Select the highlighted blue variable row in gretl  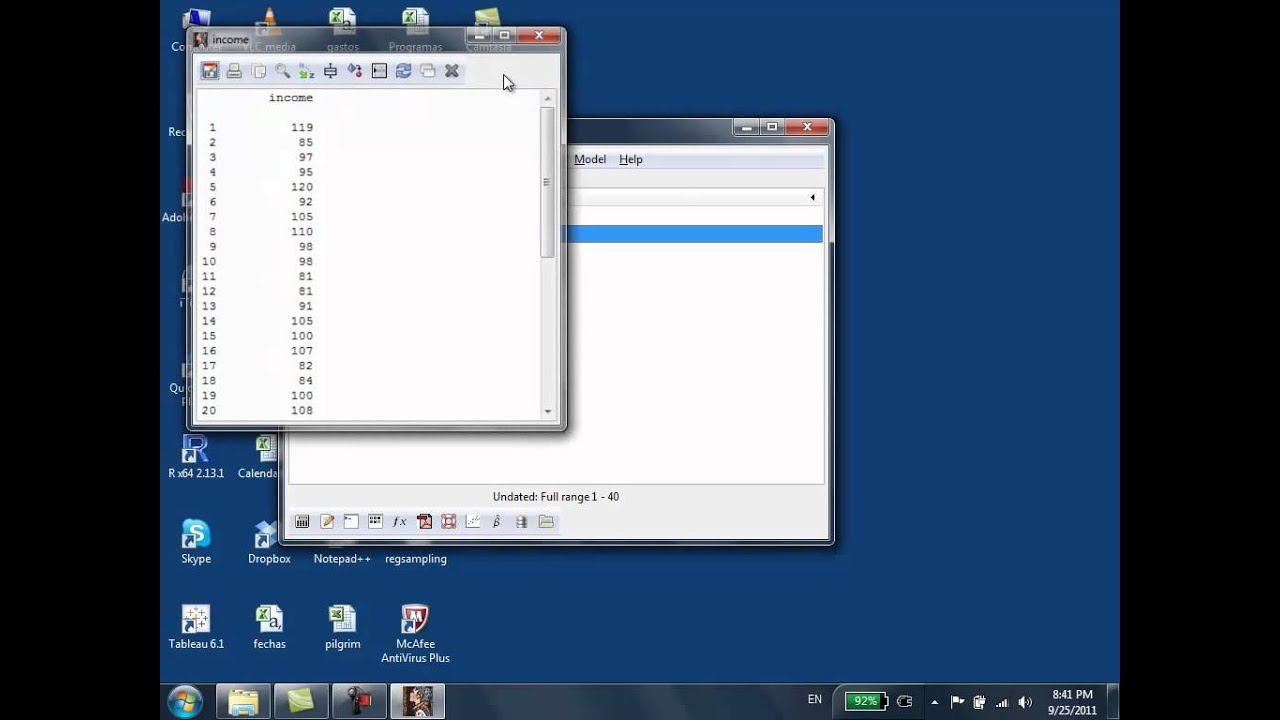pos(694,234)
